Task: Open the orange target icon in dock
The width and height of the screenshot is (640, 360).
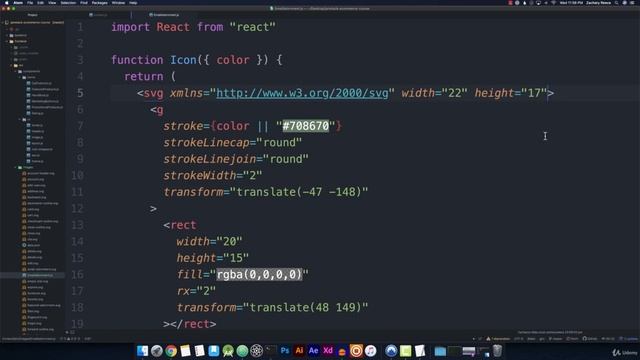Action: pyautogui.click(x=356, y=351)
